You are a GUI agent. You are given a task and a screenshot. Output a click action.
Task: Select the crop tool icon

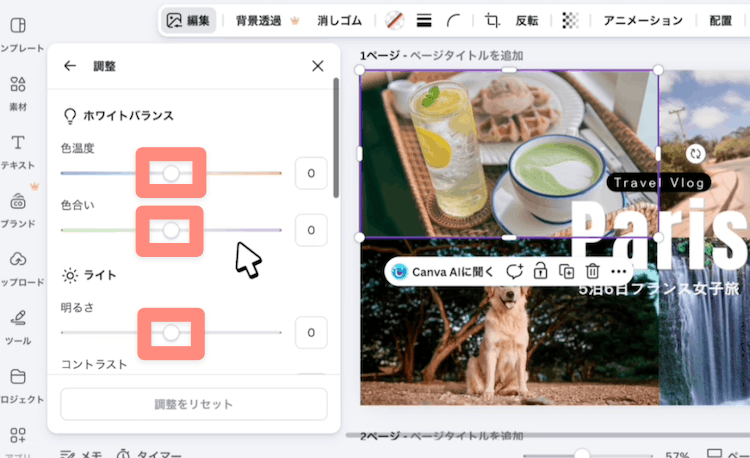point(492,21)
